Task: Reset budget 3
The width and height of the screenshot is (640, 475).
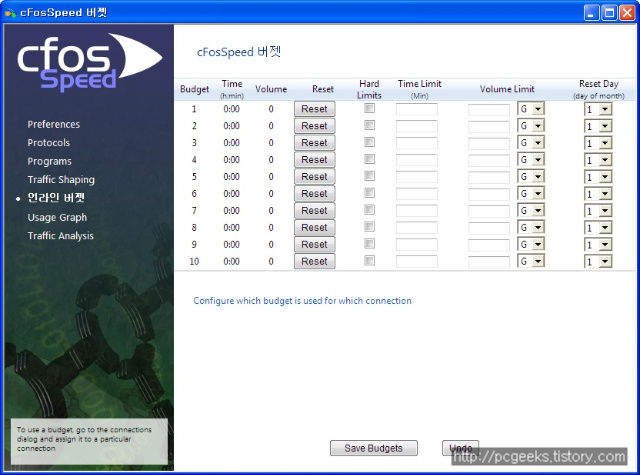Action: (x=314, y=143)
